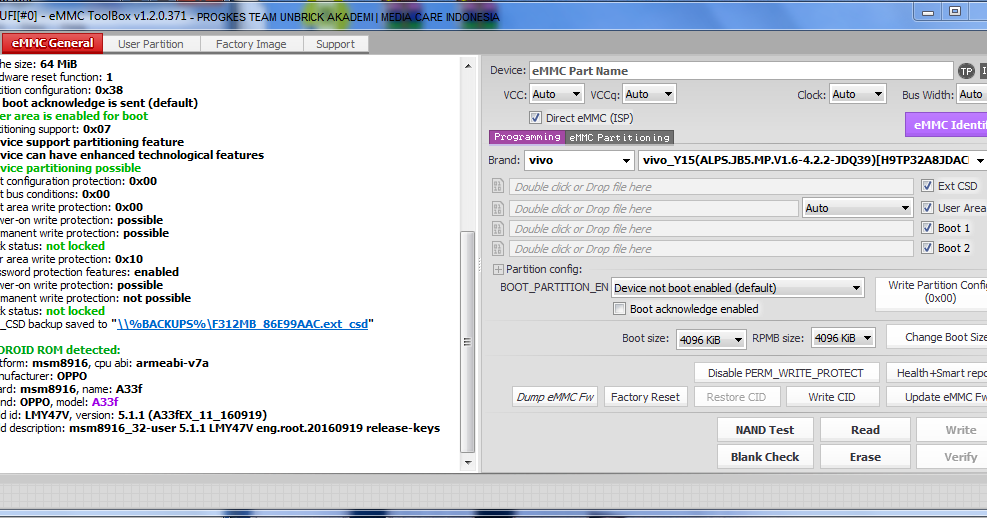The image size is (987, 518).
Task: Click the Boot 2 file drop field
Action: [711, 249]
